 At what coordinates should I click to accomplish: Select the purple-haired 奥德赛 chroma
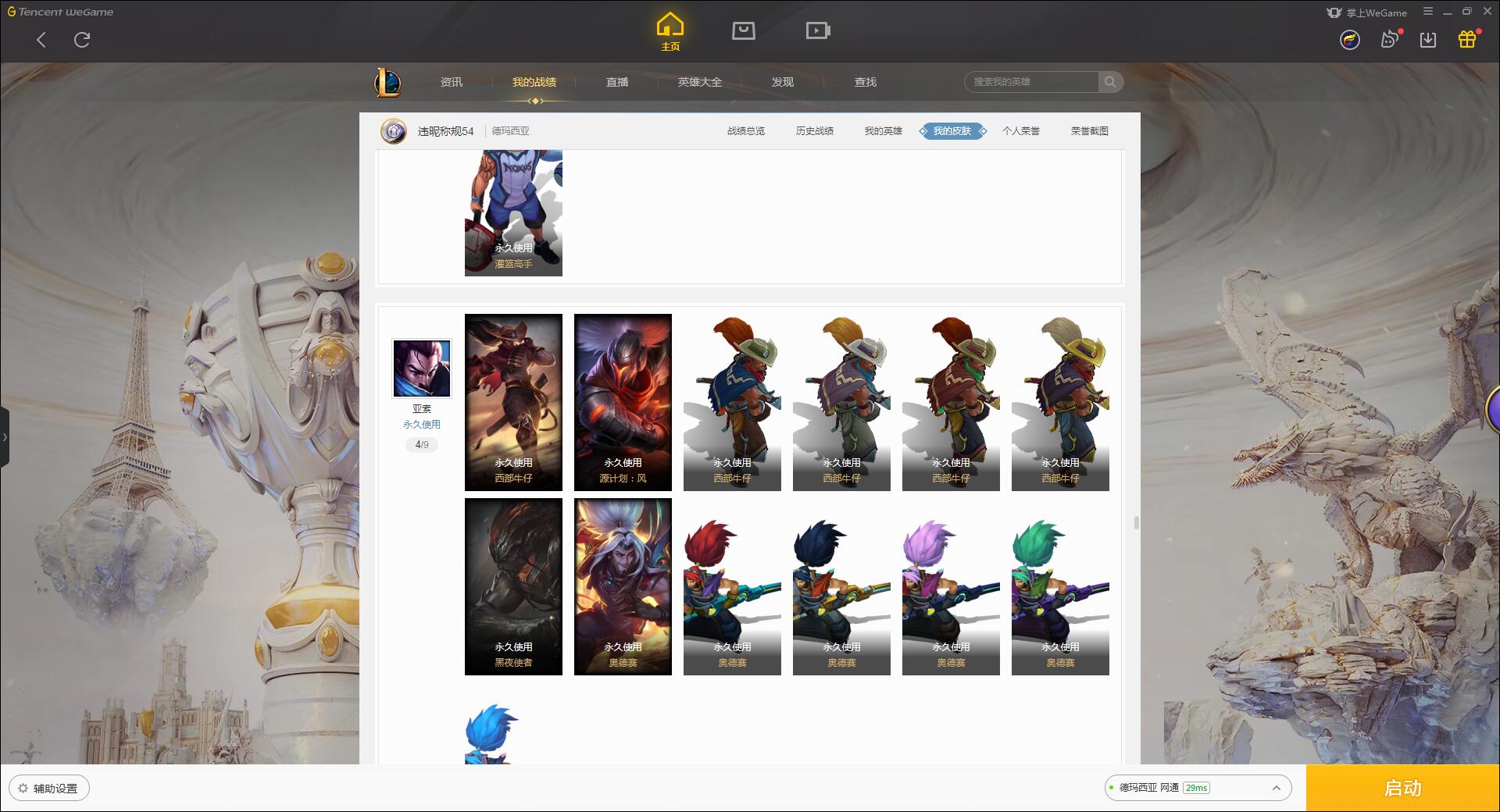(951, 586)
